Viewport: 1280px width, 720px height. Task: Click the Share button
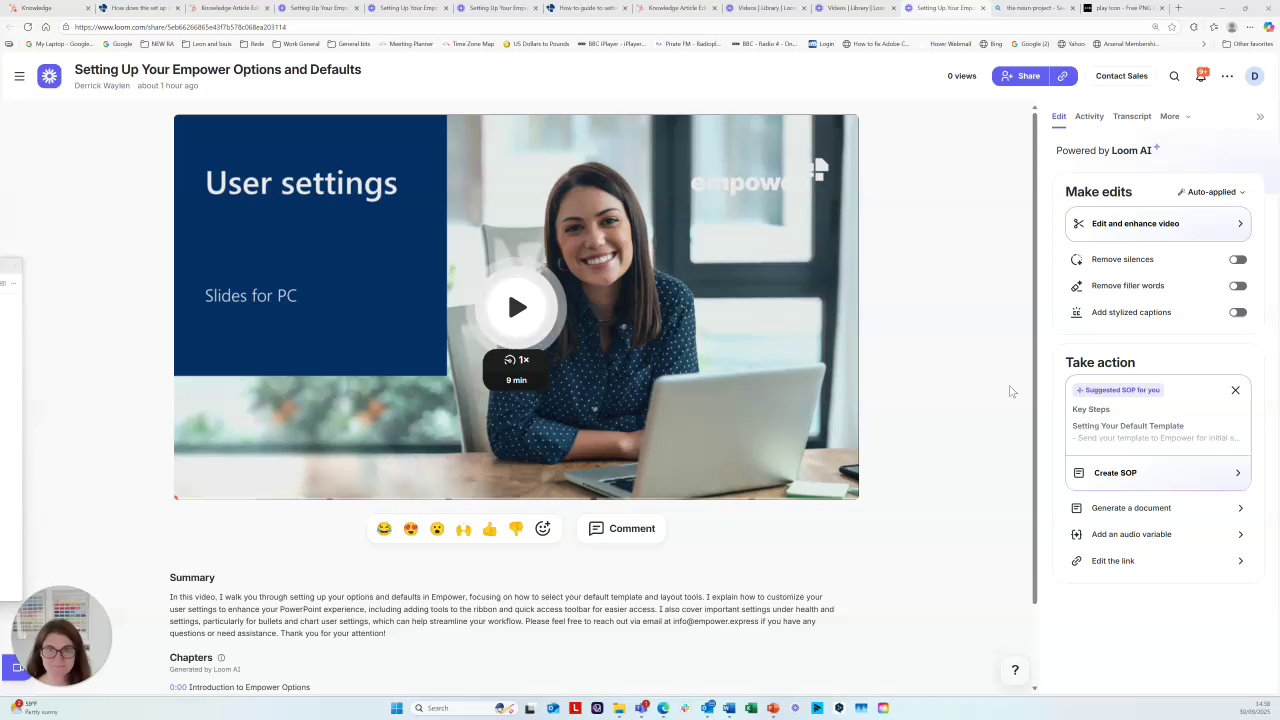coord(1020,76)
